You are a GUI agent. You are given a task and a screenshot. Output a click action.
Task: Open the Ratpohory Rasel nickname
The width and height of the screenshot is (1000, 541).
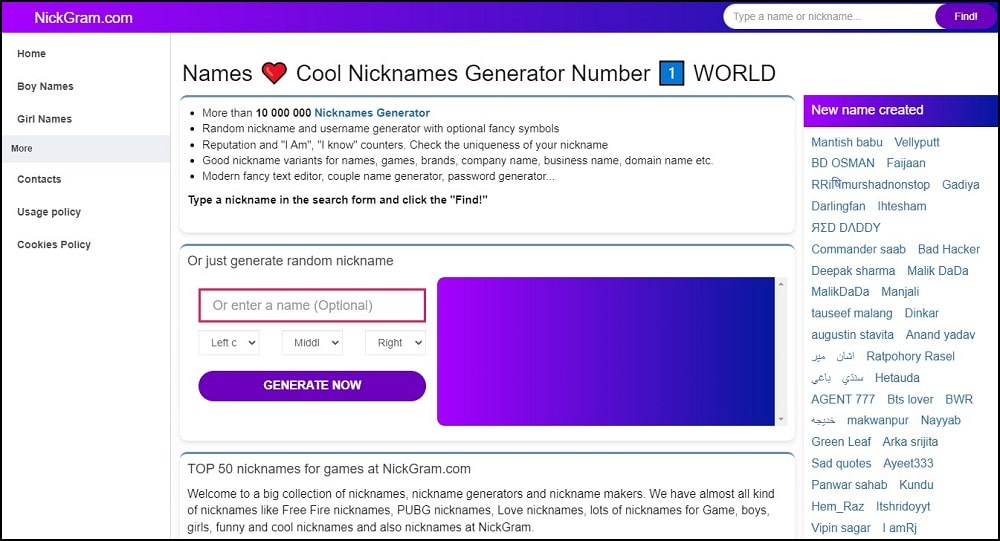click(910, 357)
